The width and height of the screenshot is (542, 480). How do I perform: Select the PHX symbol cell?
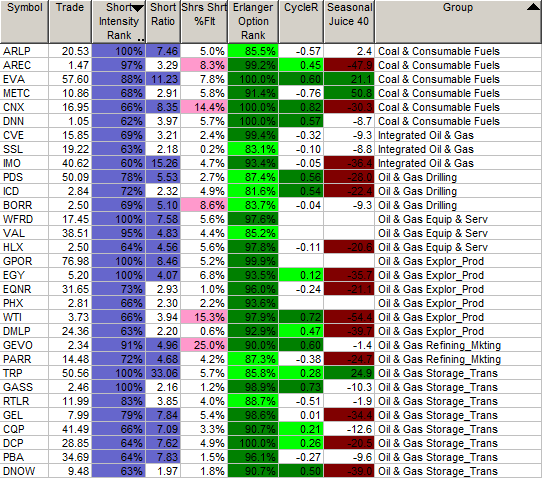click(24, 303)
